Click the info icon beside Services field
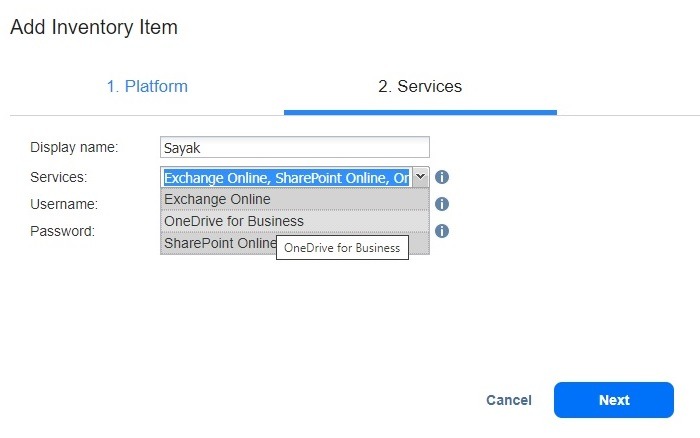 pos(442,177)
